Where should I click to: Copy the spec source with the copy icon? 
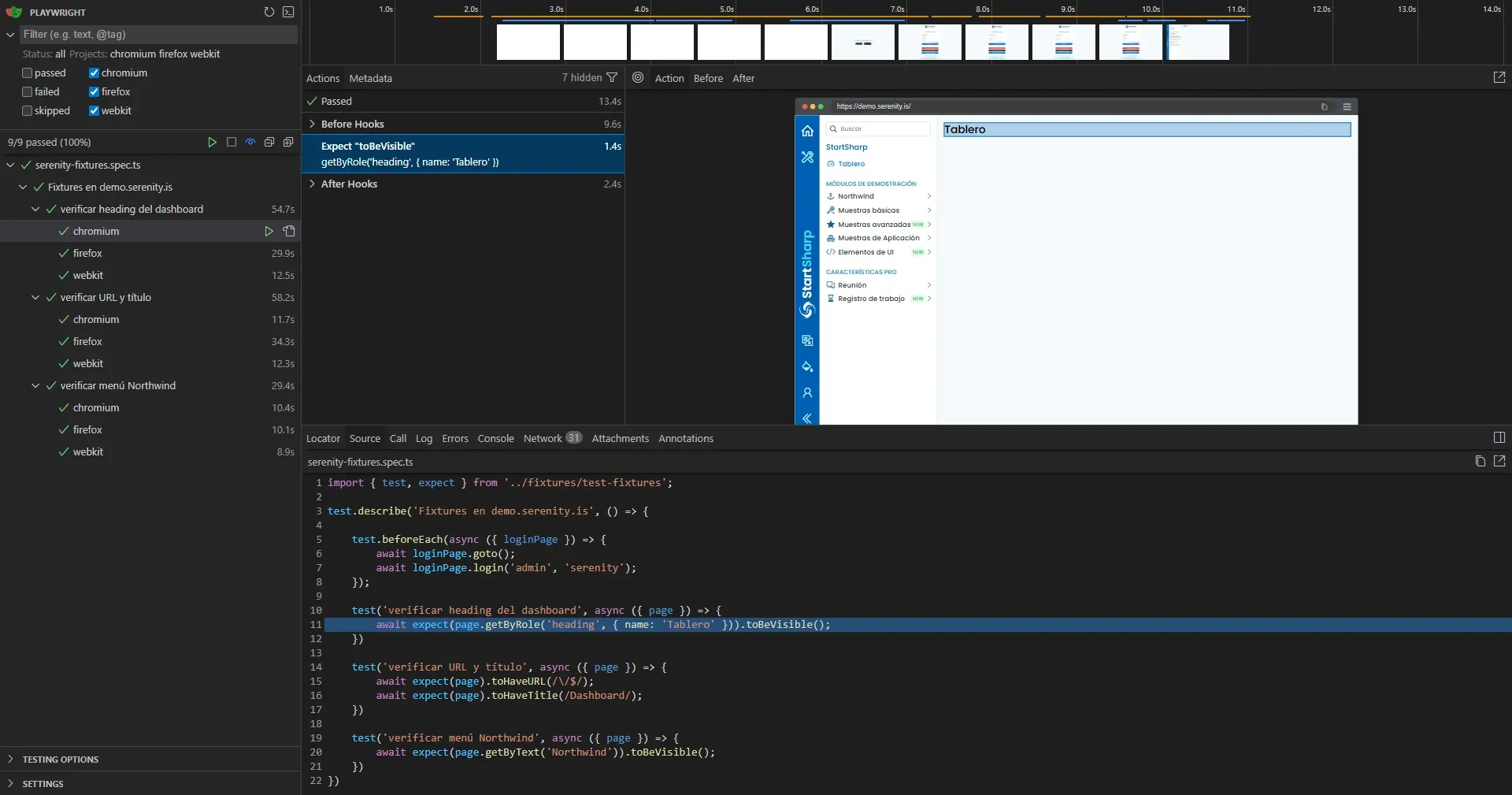(x=1480, y=462)
